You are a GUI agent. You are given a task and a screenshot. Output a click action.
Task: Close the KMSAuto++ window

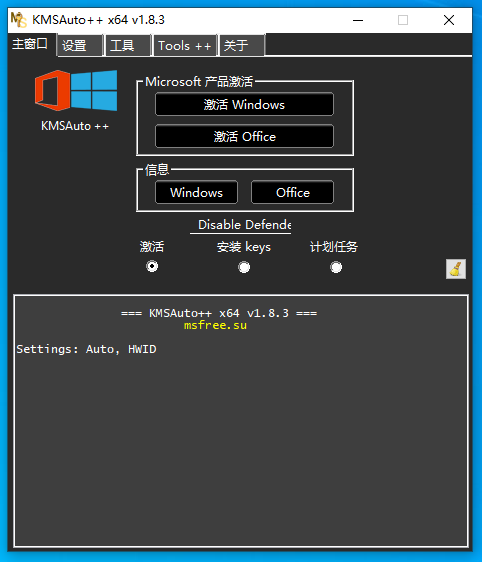tap(449, 20)
